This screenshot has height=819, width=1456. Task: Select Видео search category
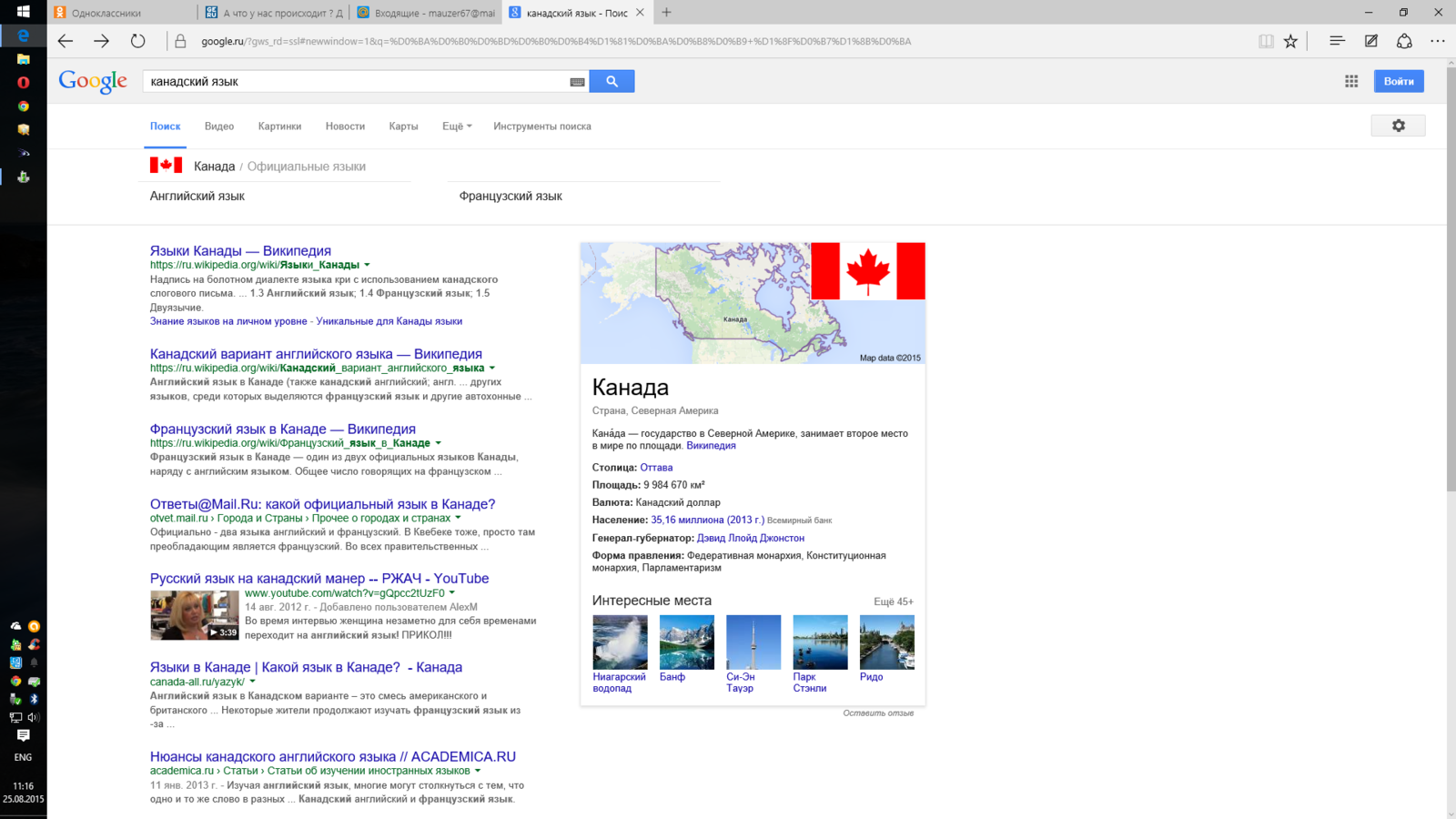tap(219, 126)
